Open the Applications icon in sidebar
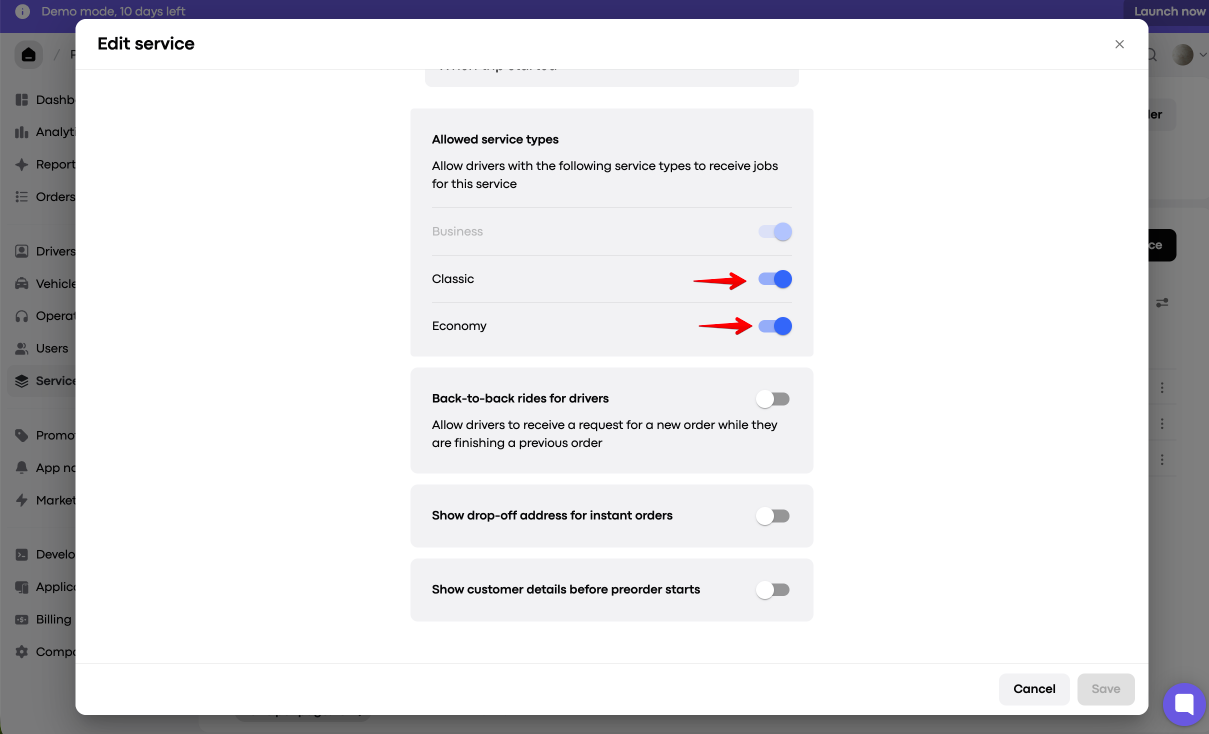The width and height of the screenshot is (1209, 734). coord(22,587)
